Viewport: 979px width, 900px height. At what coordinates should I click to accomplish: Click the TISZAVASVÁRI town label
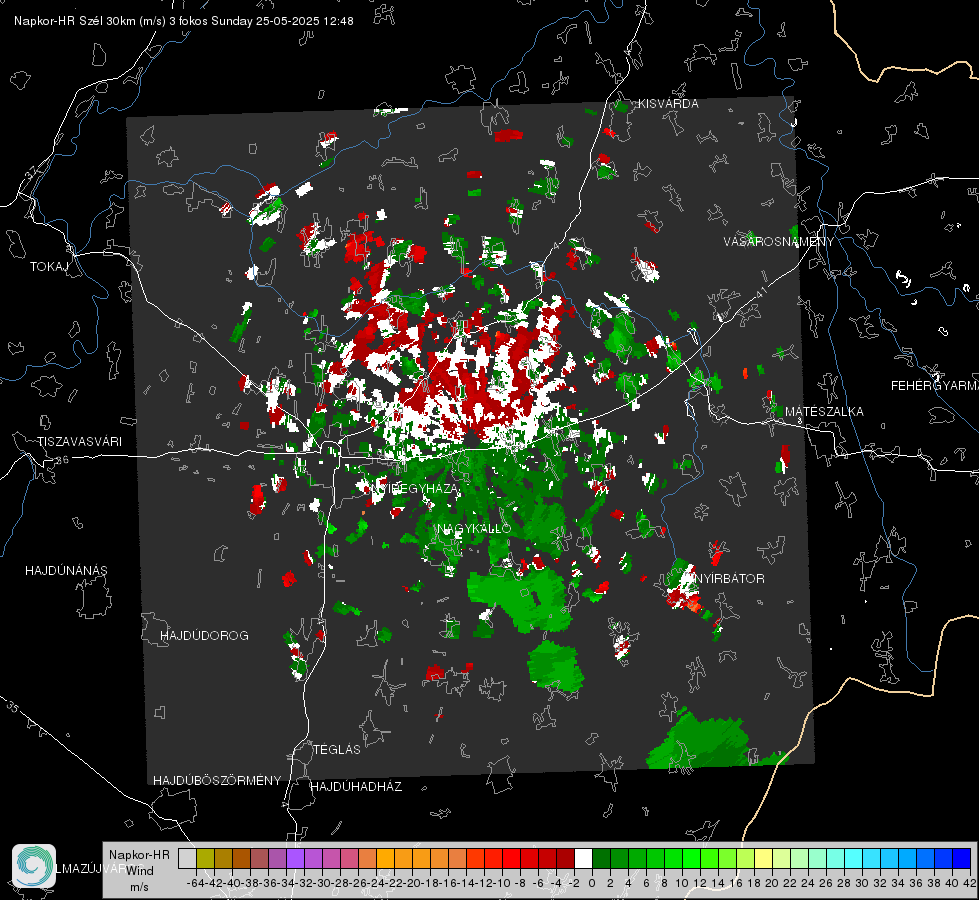(x=79, y=442)
